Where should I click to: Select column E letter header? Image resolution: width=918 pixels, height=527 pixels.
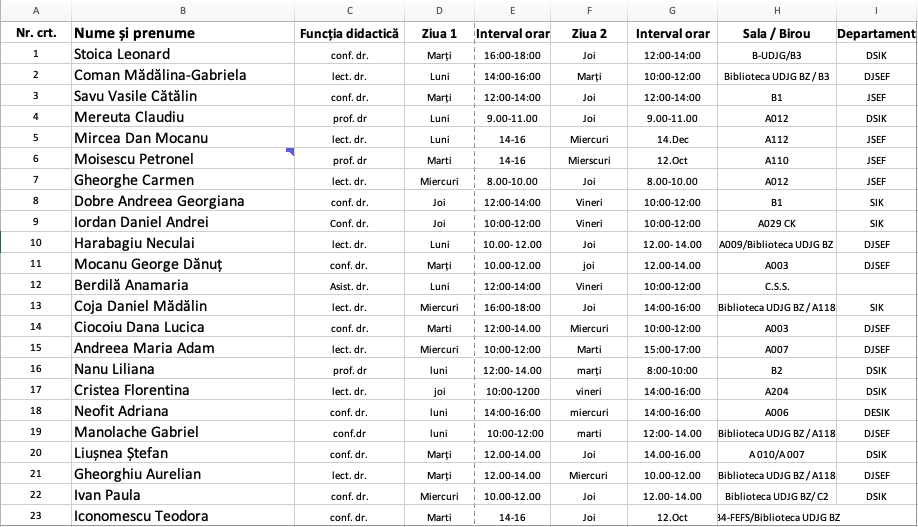[x=511, y=10]
